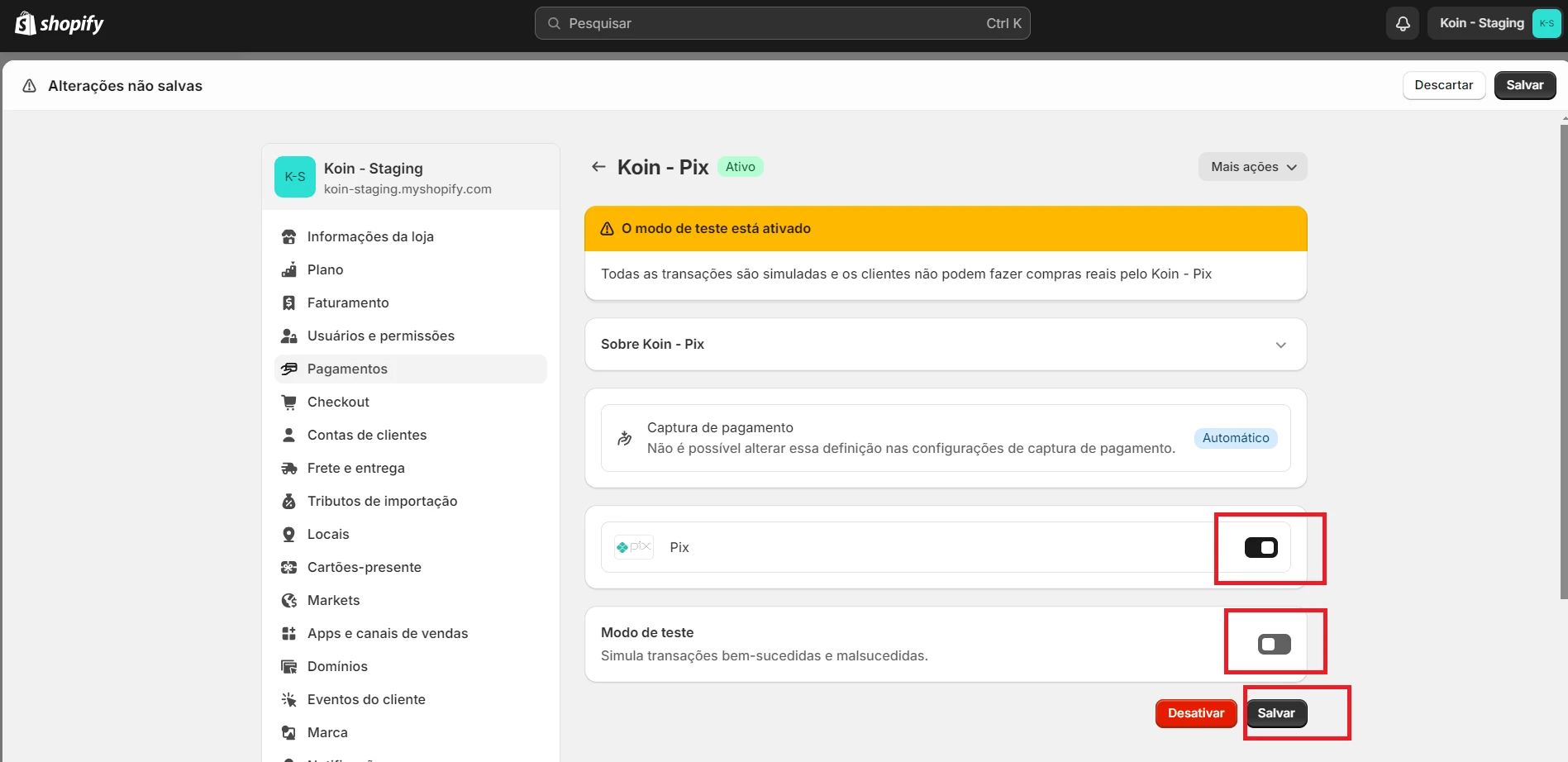Click the koin-staging.myshopify.com text
The image size is (1568, 762).
pos(407,189)
